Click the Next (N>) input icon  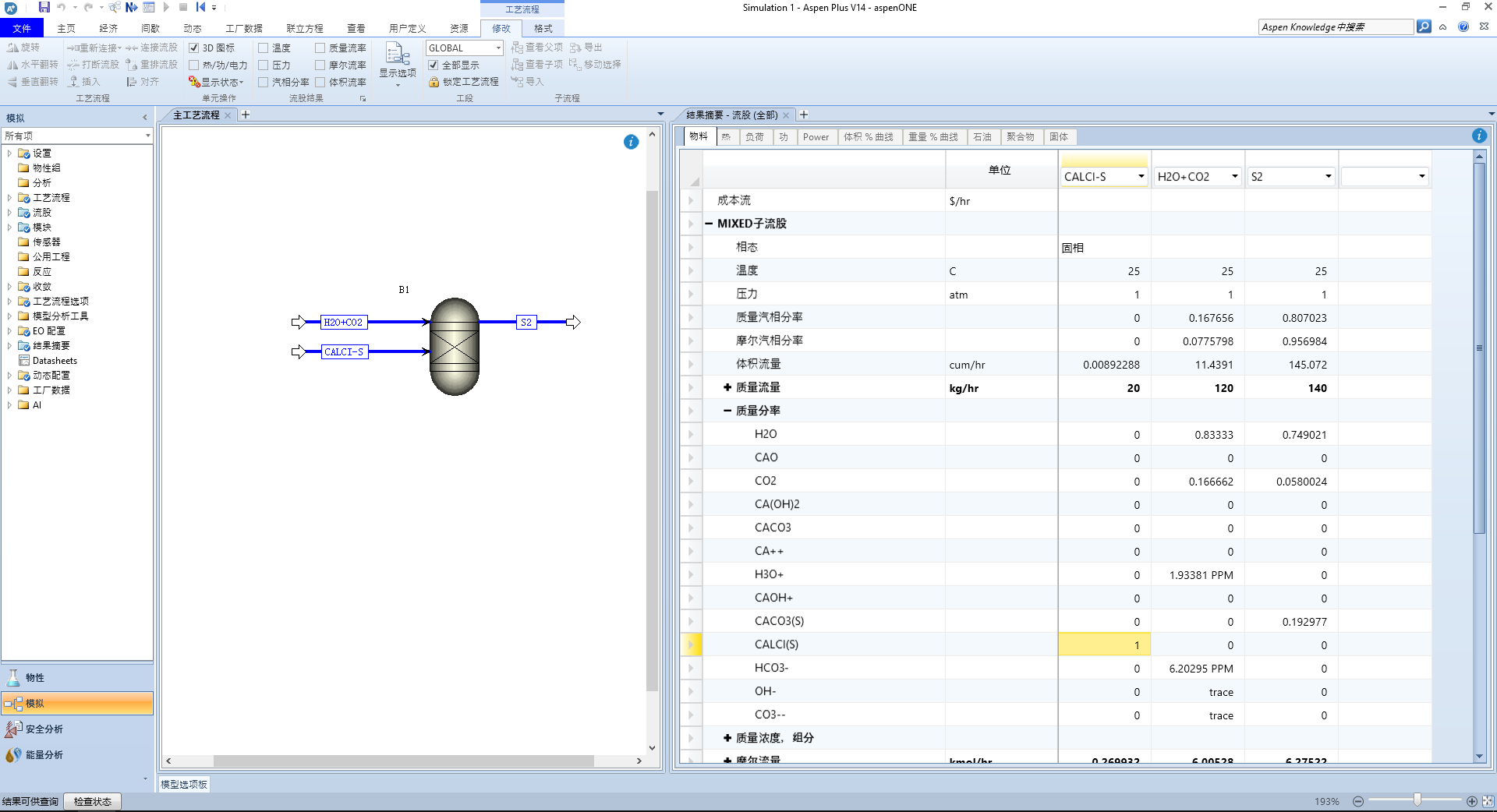pyautogui.click(x=131, y=7)
